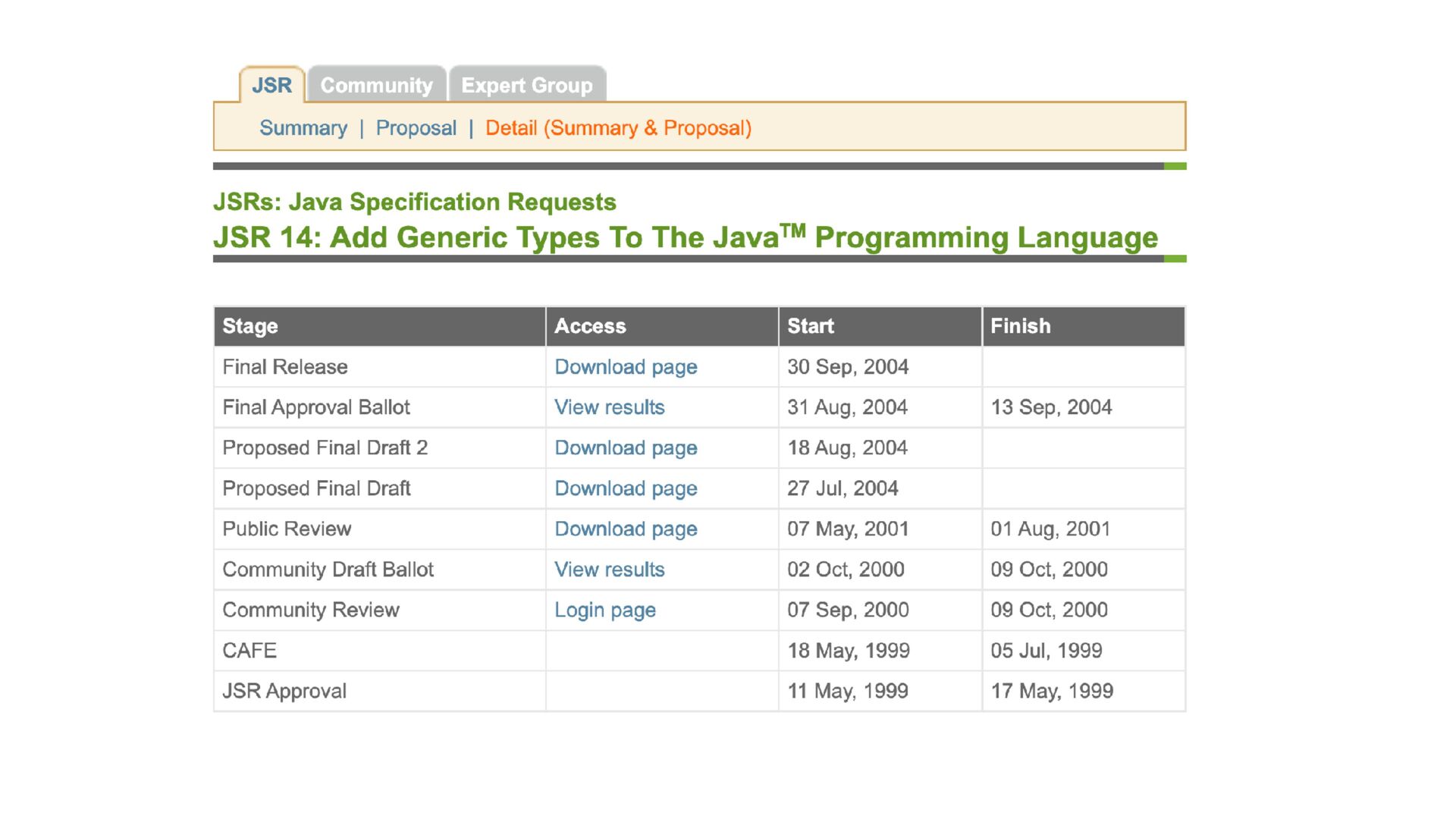Click the JSR 14 page title heading

pos(685,237)
